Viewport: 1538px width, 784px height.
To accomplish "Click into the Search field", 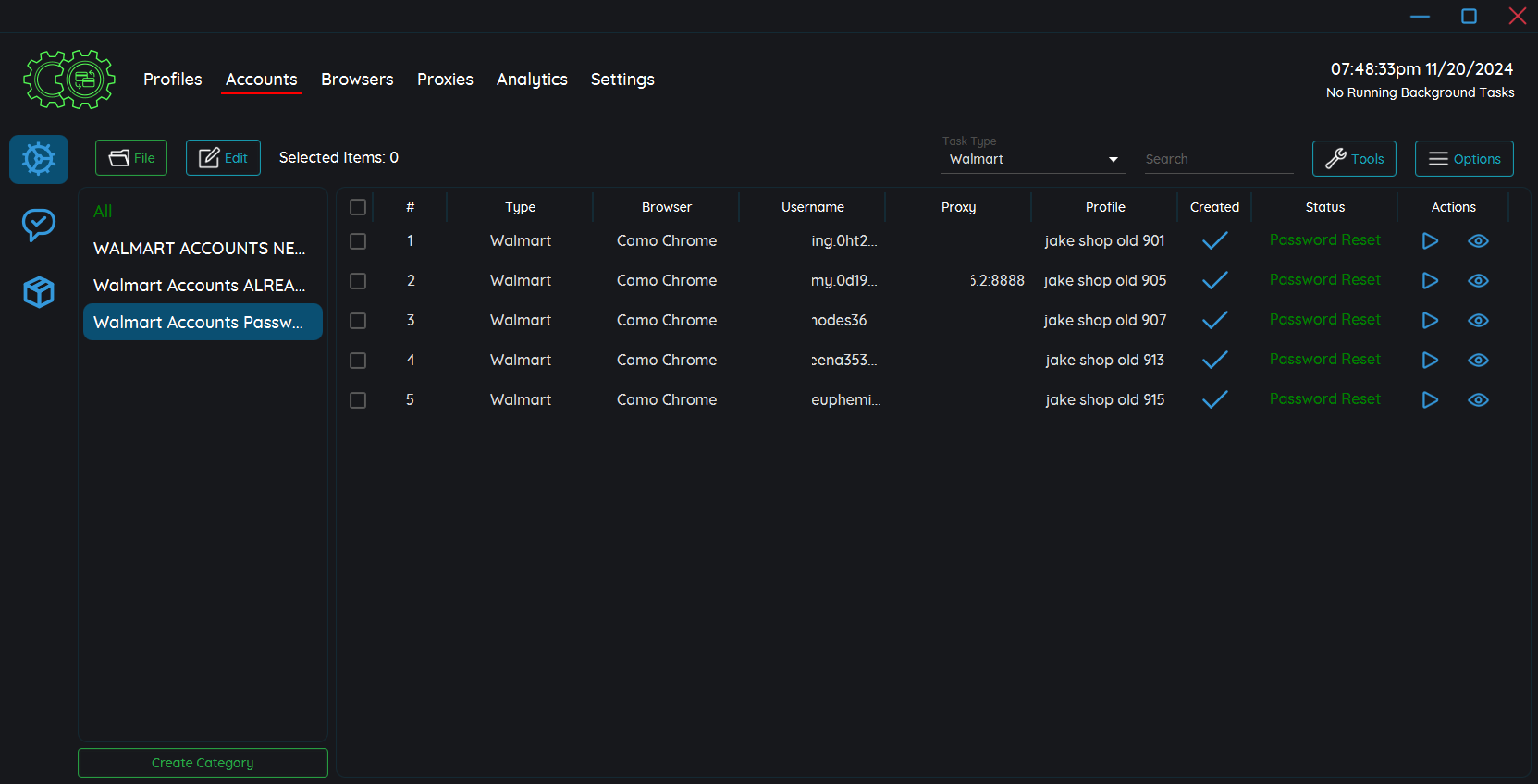I will pyautogui.click(x=1217, y=159).
